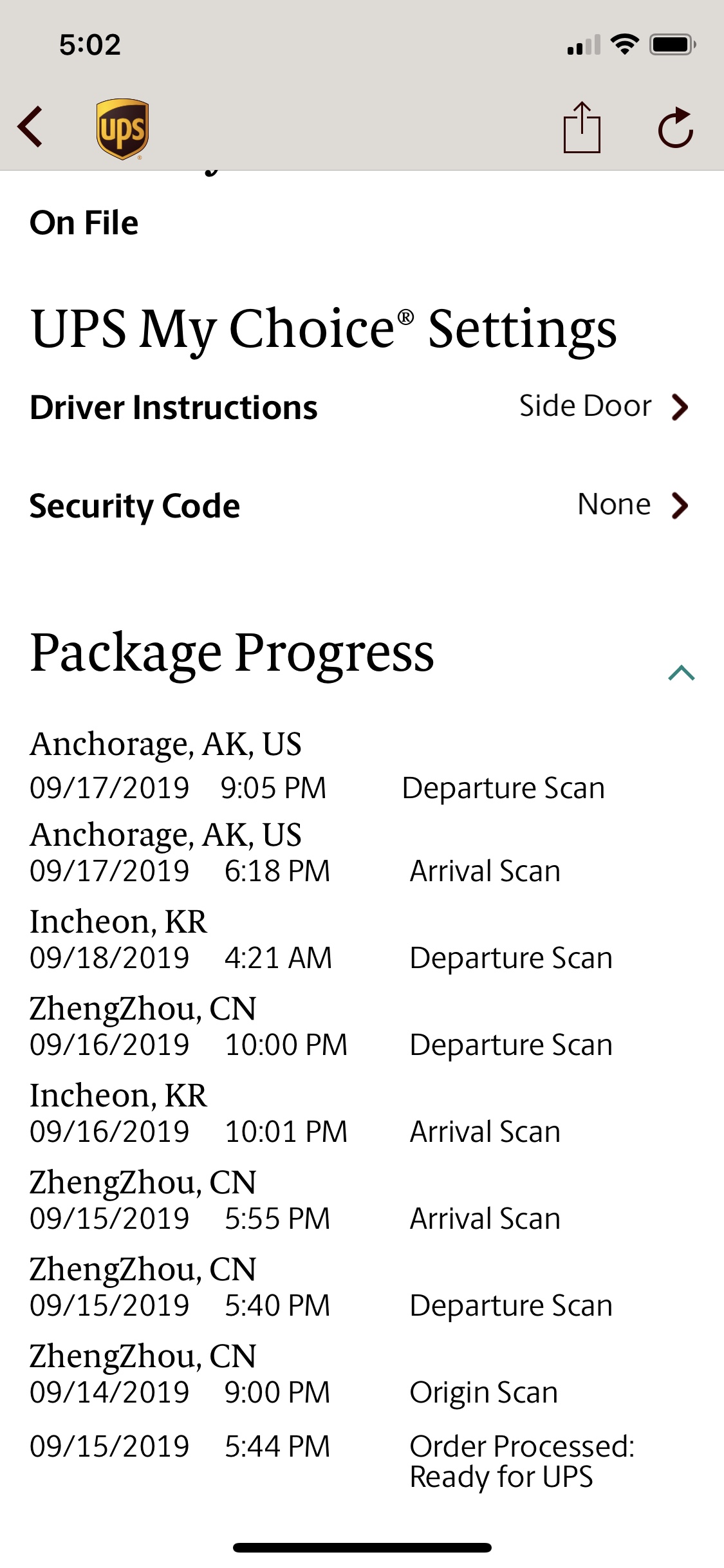724x1568 pixels.
Task: Tap the home indicator bar
Action: coord(362,1547)
